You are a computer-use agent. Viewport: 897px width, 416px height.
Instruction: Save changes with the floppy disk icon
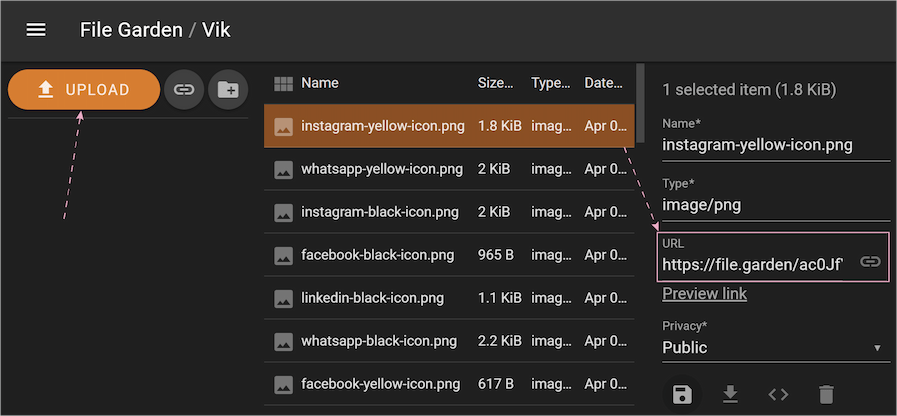click(x=682, y=394)
